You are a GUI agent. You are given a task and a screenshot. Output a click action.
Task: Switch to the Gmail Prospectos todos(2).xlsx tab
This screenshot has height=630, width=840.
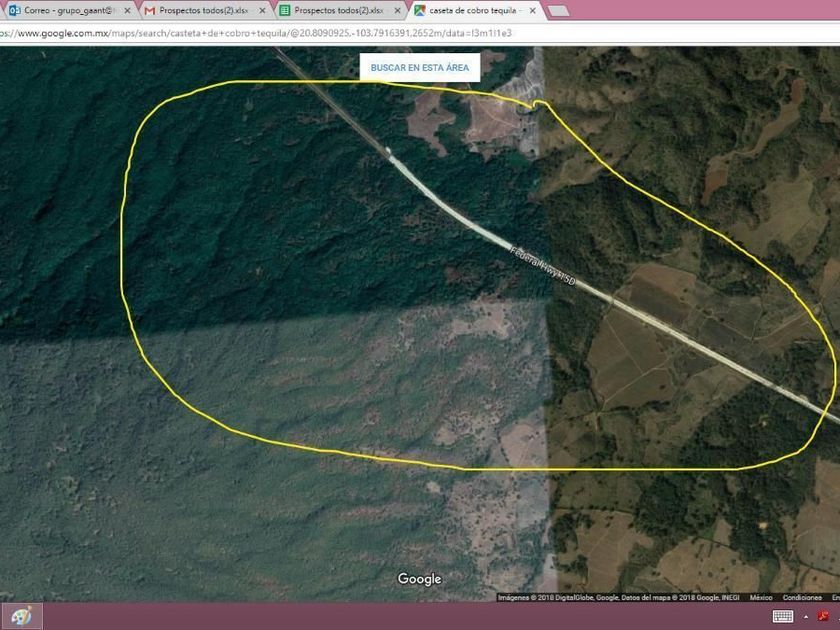(205, 10)
